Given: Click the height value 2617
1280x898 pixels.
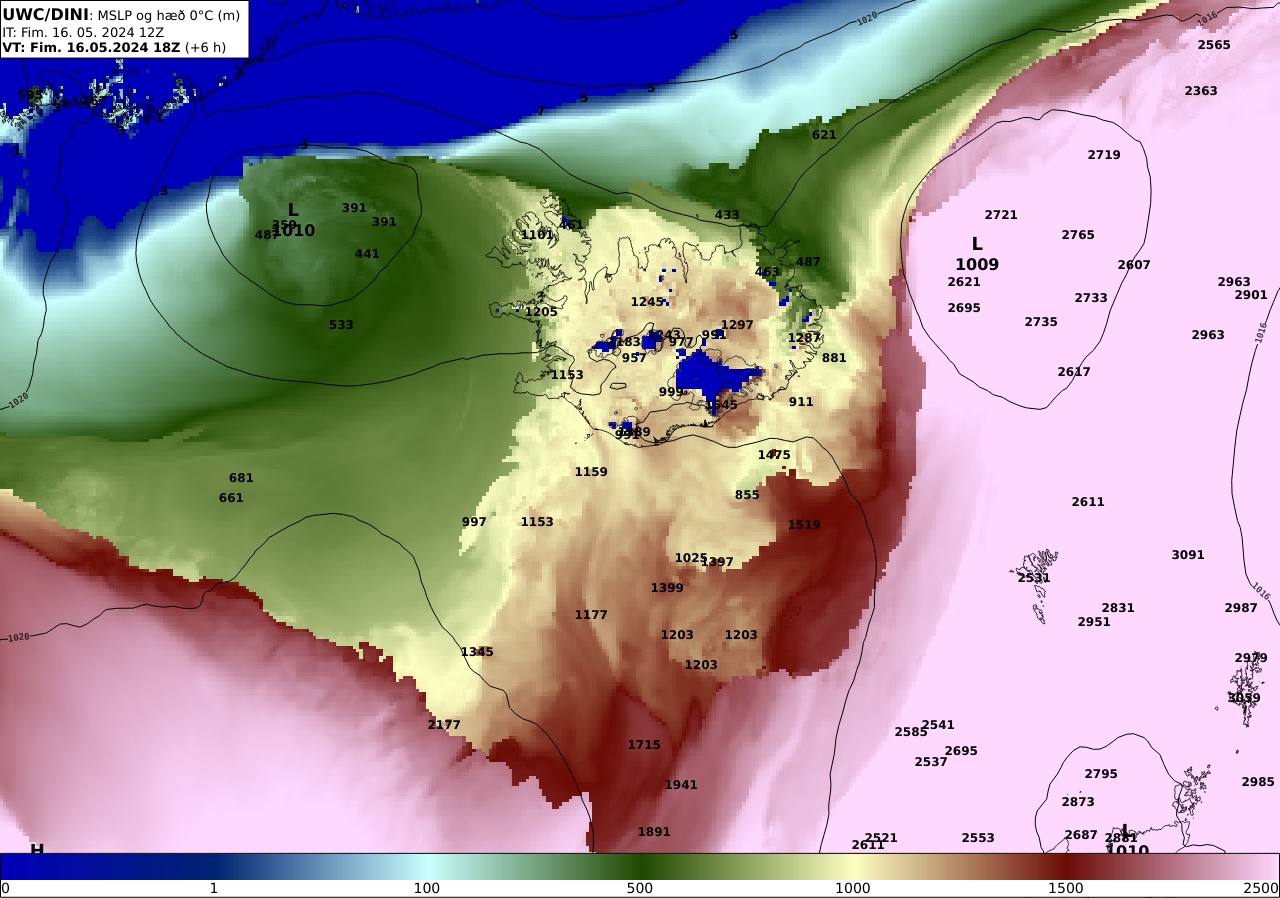Looking at the screenshot, I should coord(1074,372).
